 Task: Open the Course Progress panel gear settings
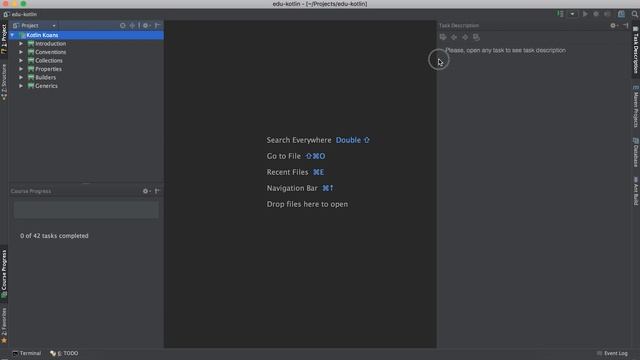[x=146, y=191]
